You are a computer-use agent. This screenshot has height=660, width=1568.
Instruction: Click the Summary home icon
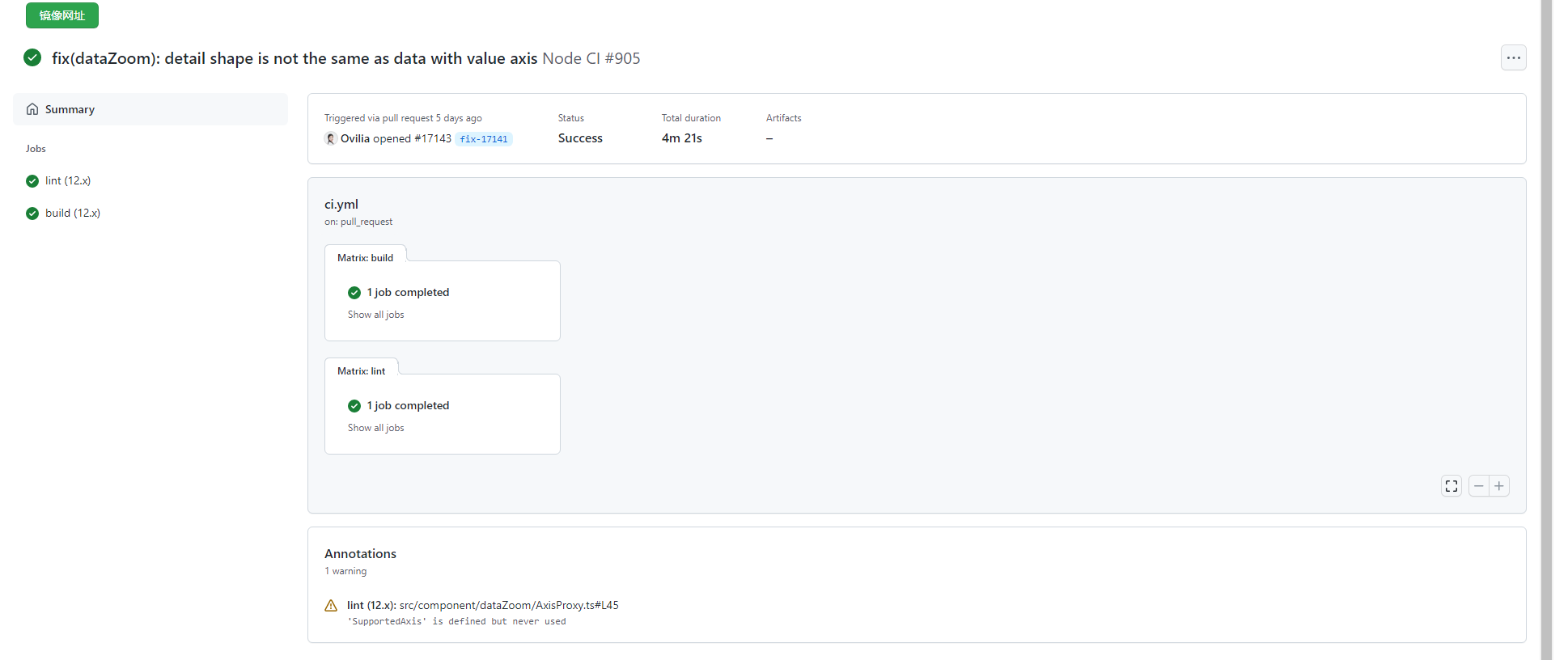point(32,109)
